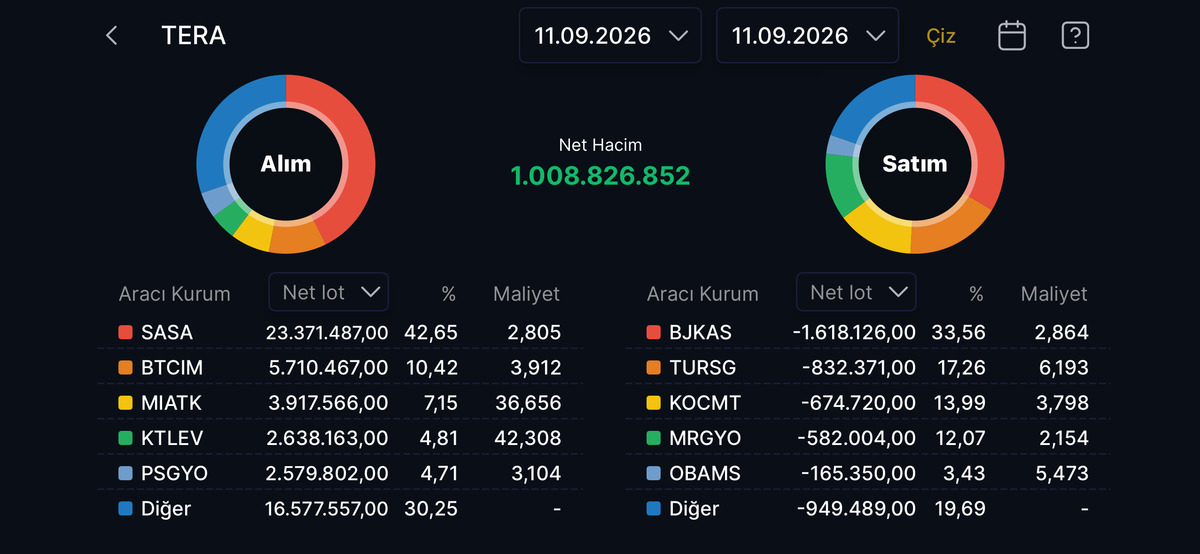Image resolution: width=1200 pixels, height=554 pixels.
Task: Select the KTLEV row label
Action: pos(171,438)
